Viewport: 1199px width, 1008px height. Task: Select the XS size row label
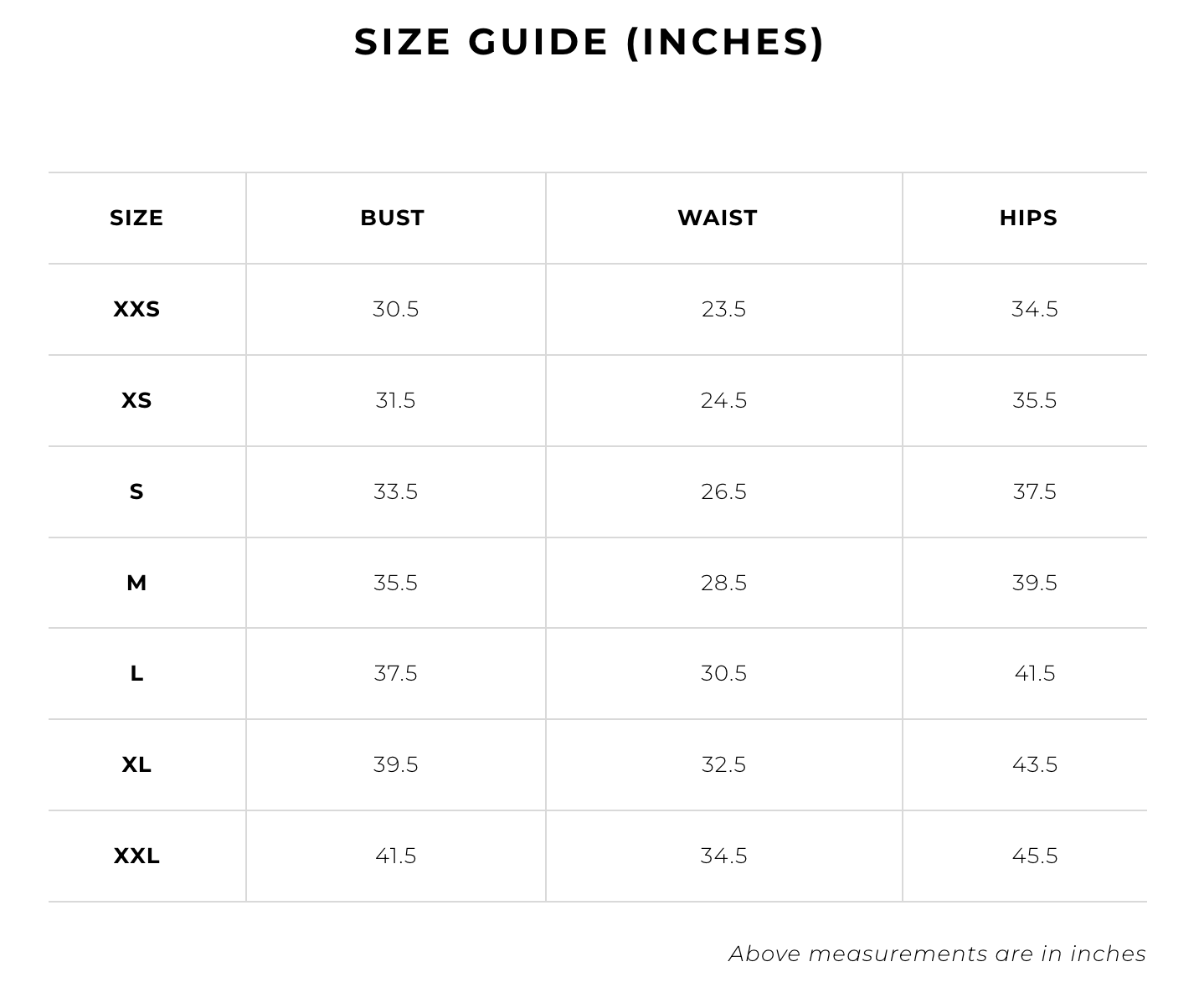pos(136,400)
